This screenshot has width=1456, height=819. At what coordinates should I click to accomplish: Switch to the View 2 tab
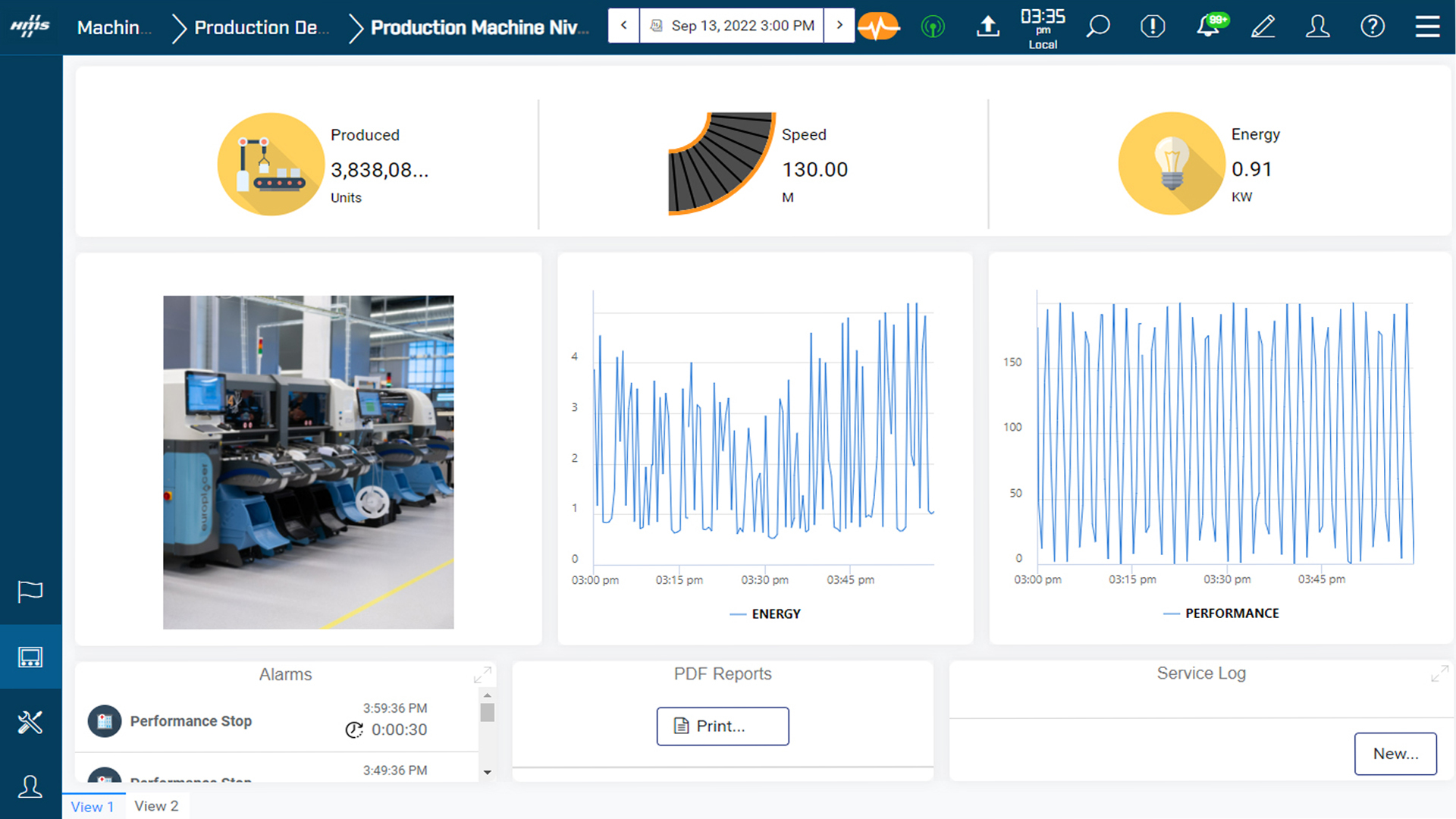click(156, 806)
